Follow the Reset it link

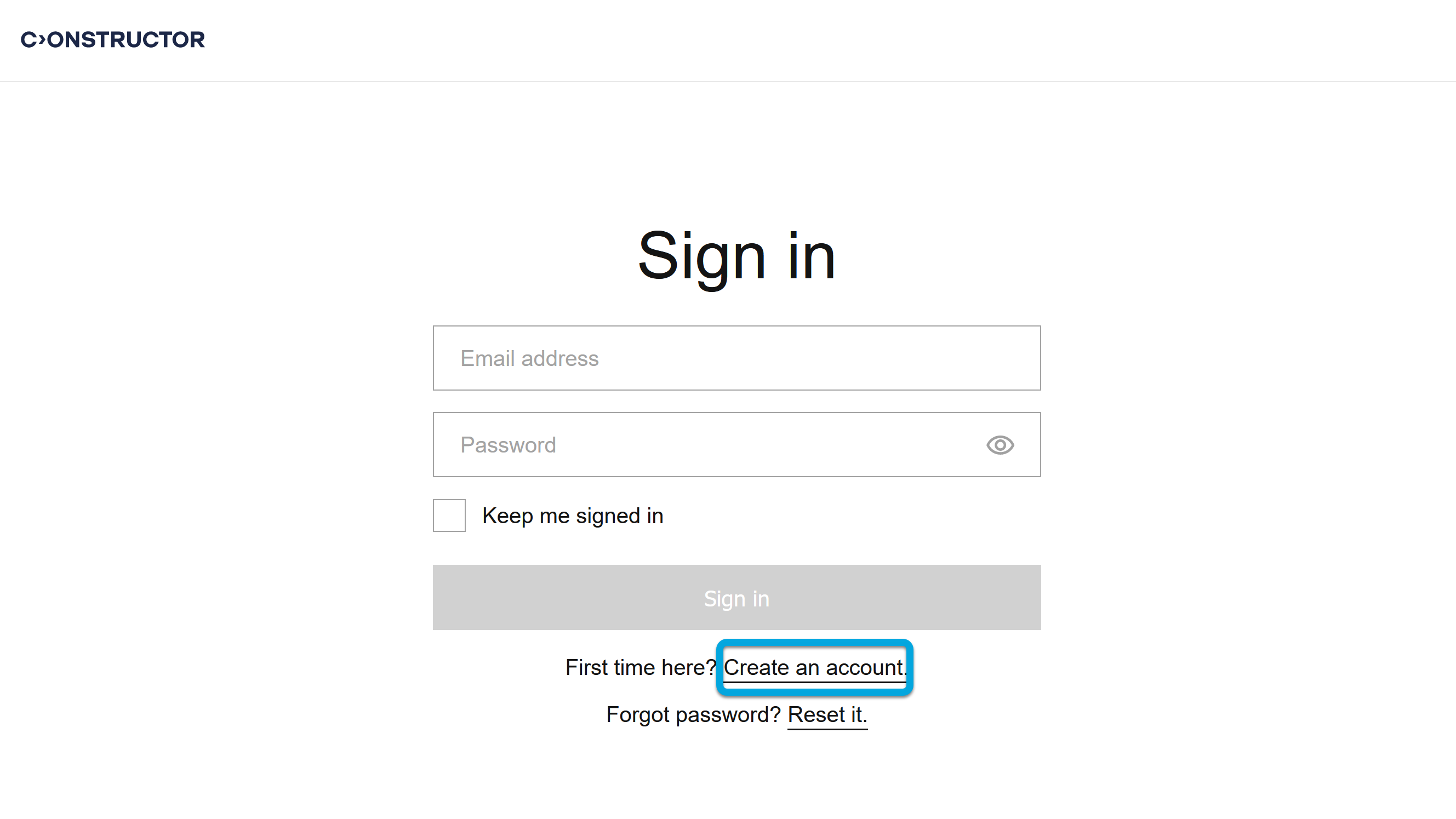pos(827,715)
